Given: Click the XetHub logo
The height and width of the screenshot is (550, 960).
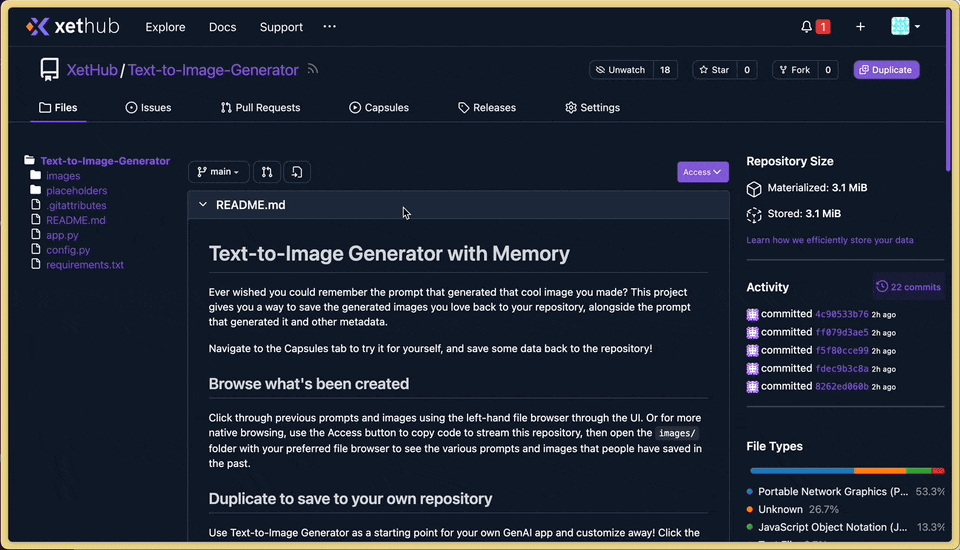Looking at the screenshot, I should click(x=72, y=26).
